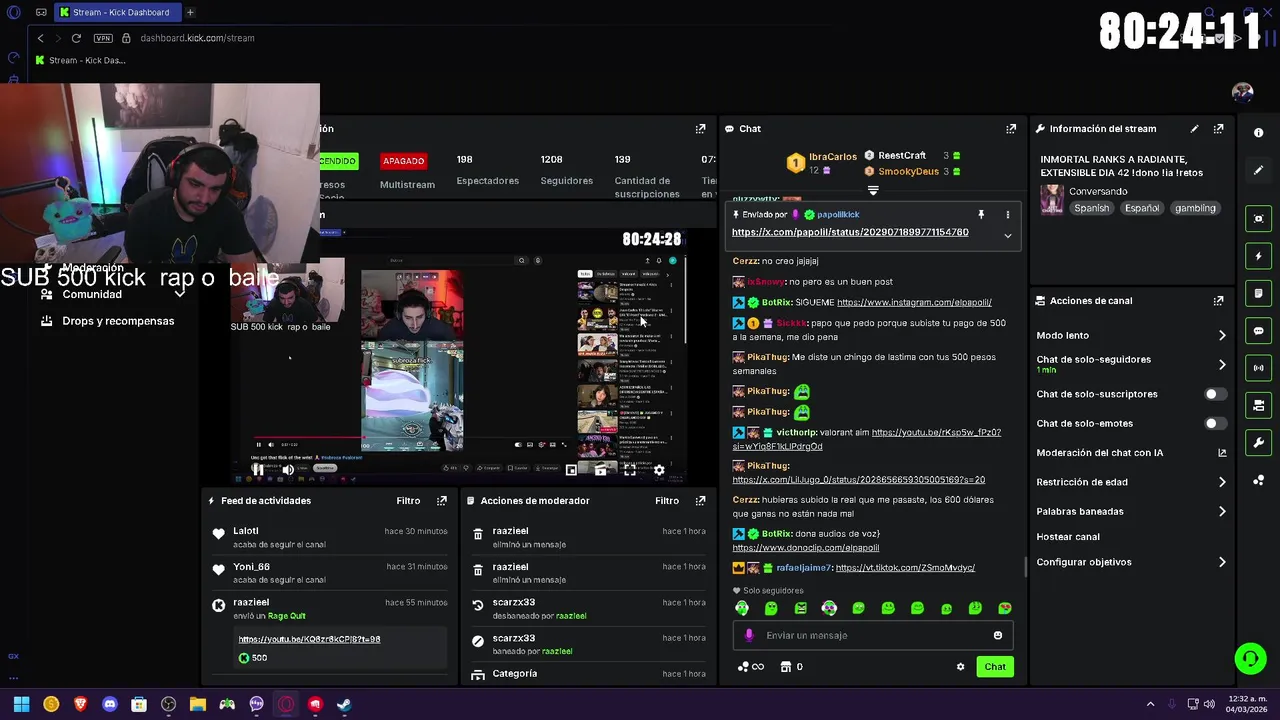Open the channel points infinity icon

coord(750,667)
